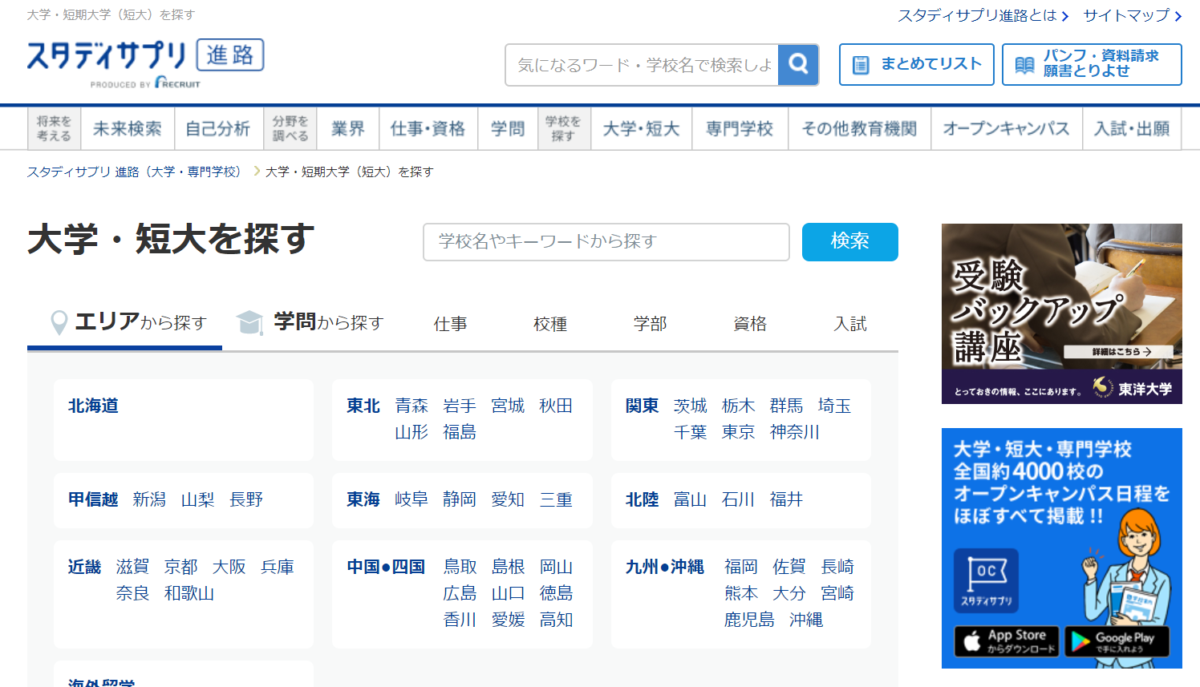Click the まとめてリスト list icon
The width and height of the screenshot is (1200, 687).
(862, 64)
